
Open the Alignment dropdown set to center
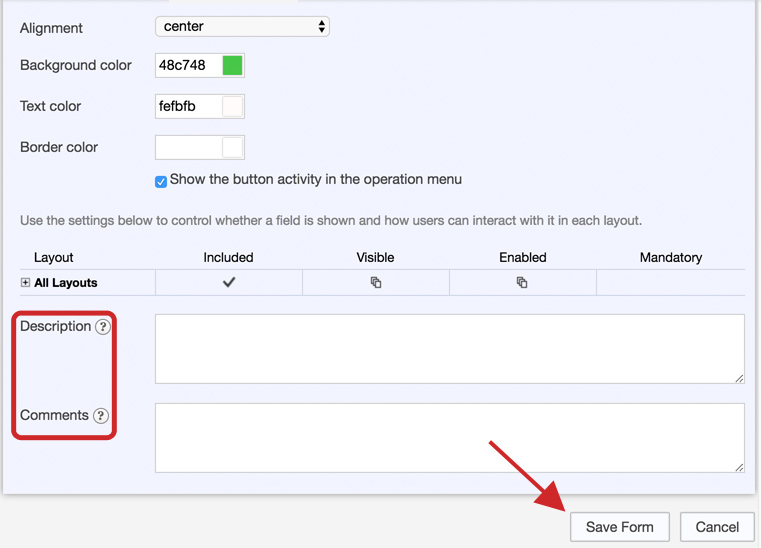click(242, 27)
